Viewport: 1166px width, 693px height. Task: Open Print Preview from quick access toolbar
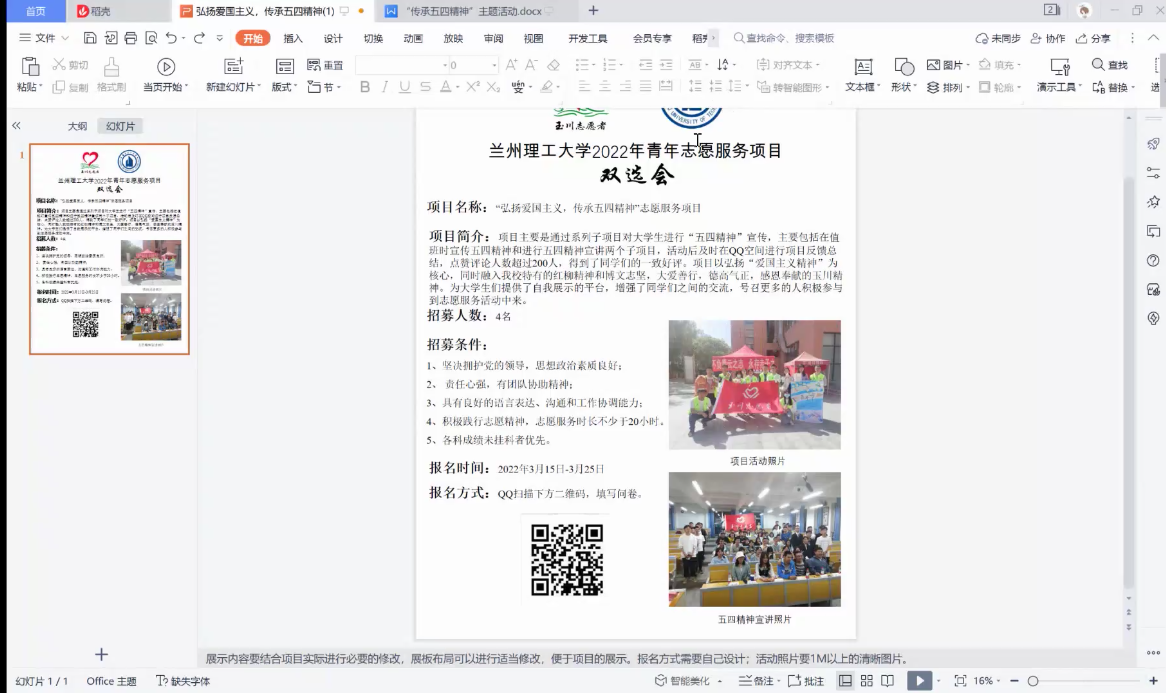152,38
